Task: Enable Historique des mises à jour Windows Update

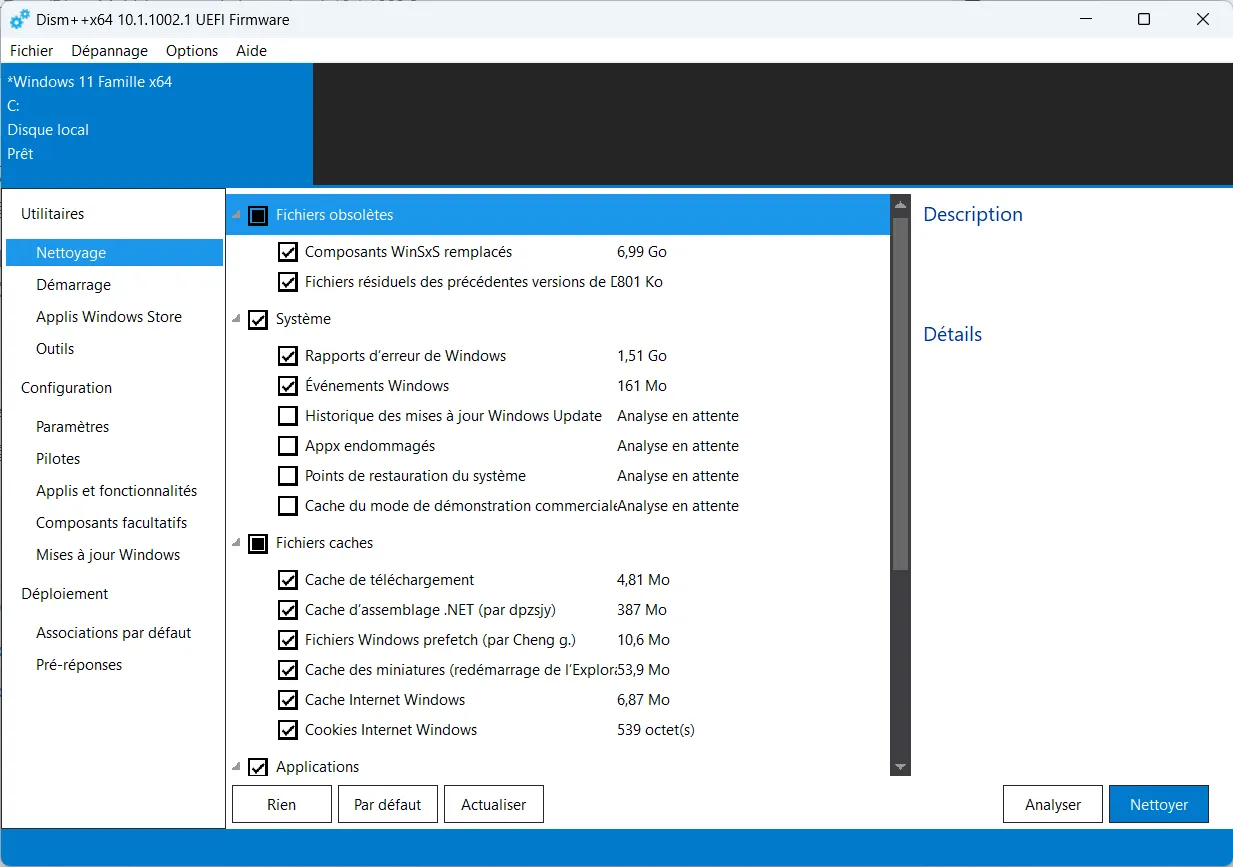Action: (x=288, y=415)
